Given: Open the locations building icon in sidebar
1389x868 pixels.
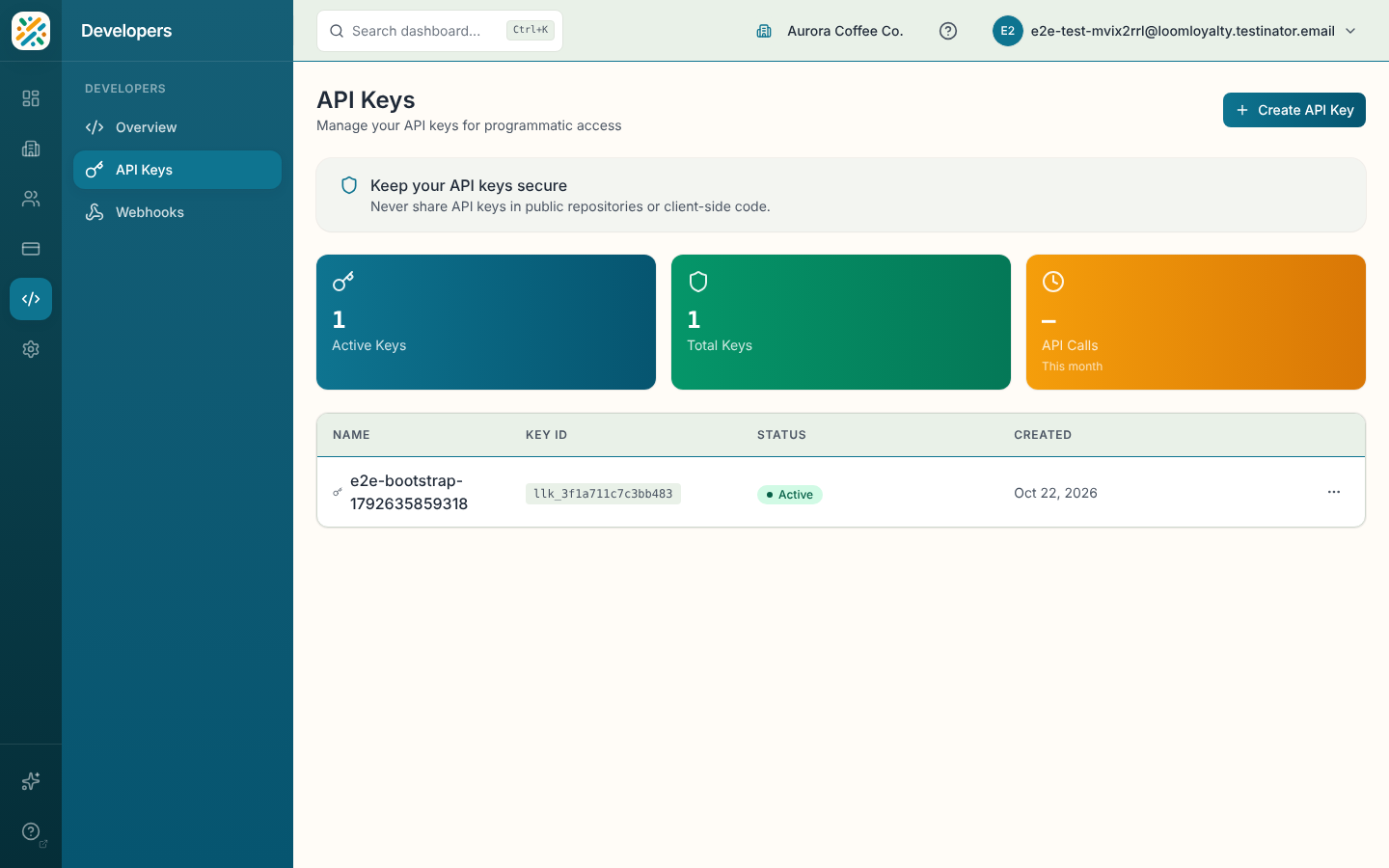Looking at the screenshot, I should pos(31,149).
